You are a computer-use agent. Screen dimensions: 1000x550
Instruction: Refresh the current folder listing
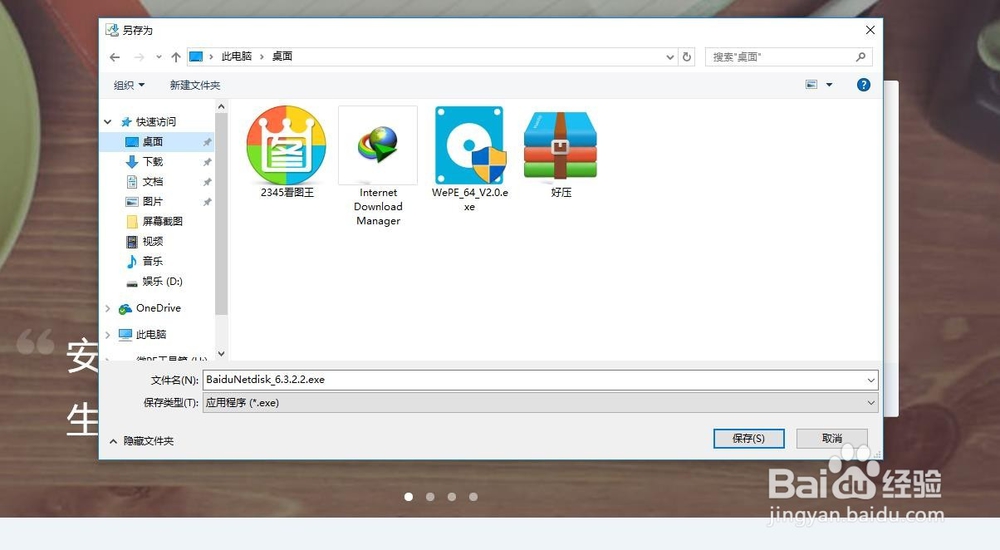tap(687, 57)
